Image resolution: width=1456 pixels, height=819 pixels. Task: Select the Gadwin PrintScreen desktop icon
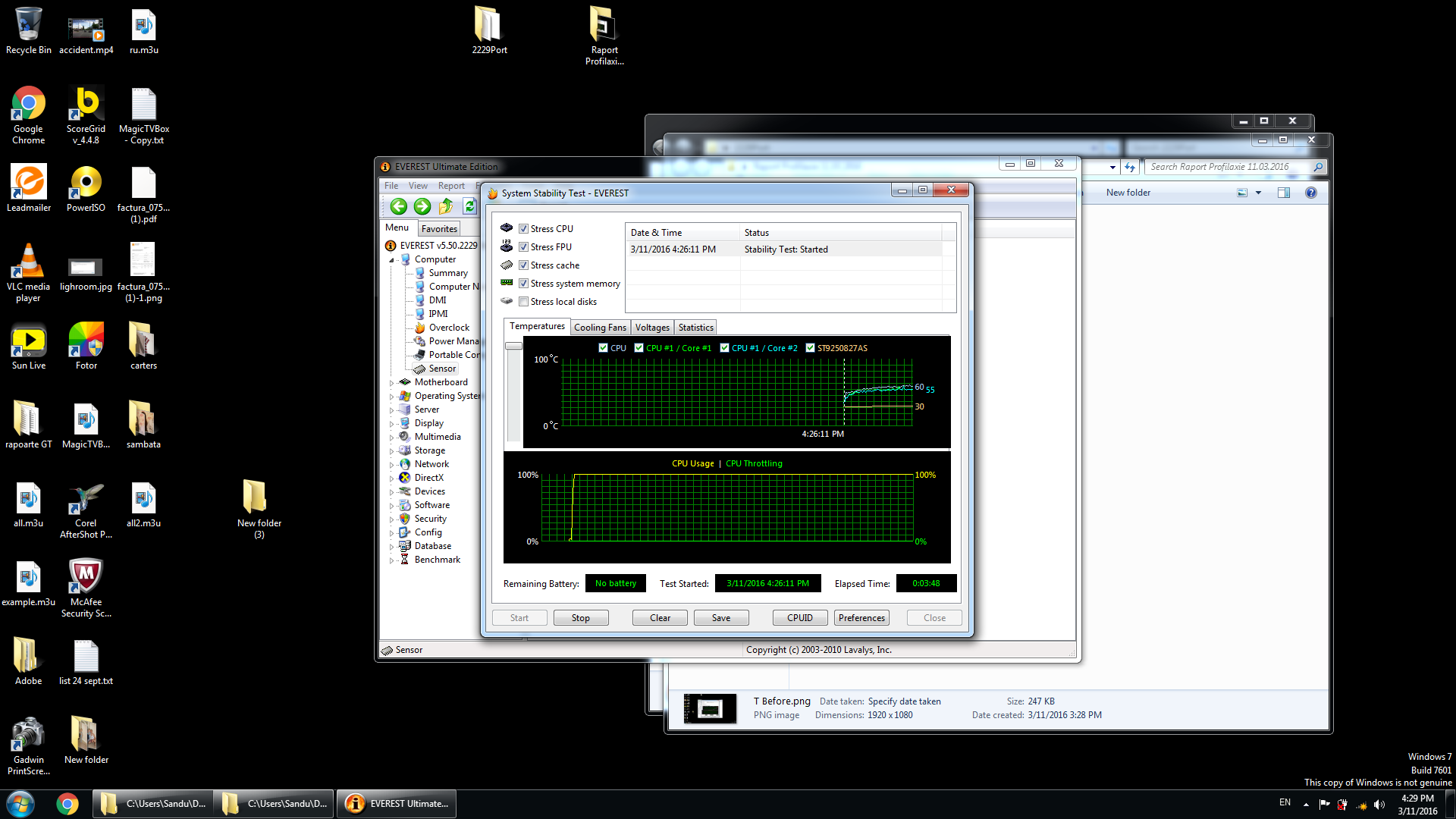pyautogui.click(x=28, y=746)
